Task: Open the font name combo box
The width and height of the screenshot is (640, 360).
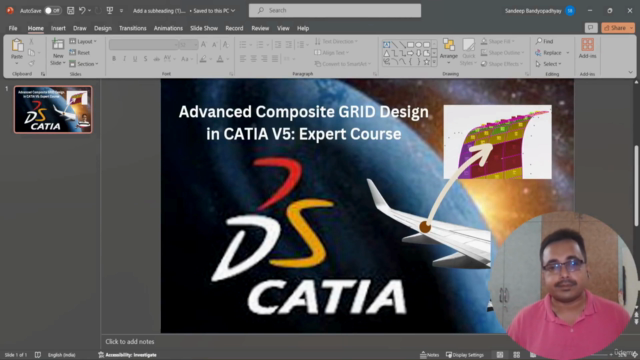Action: [144, 44]
